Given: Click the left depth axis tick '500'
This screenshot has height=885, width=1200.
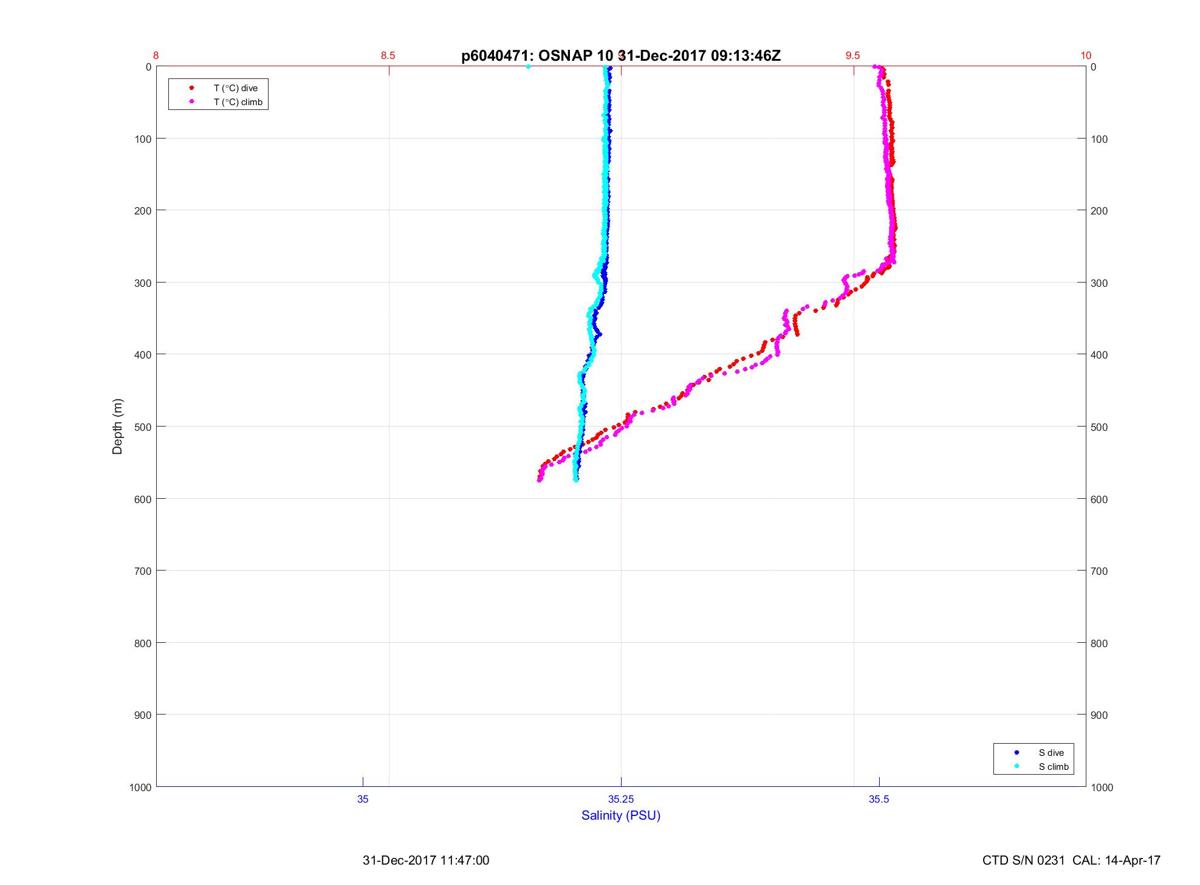Looking at the screenshot, I should (141, 427).
